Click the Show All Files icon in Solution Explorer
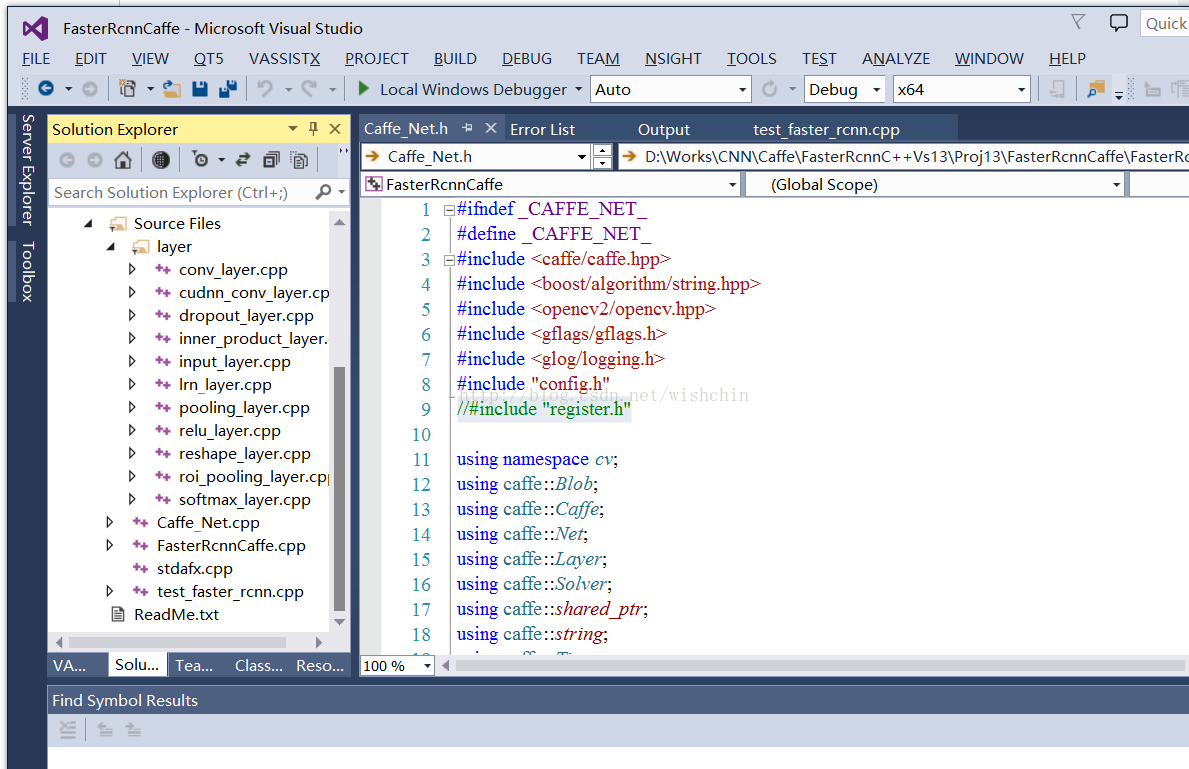The width and height of the screenshot is (1189, 769). pos(300,160)
